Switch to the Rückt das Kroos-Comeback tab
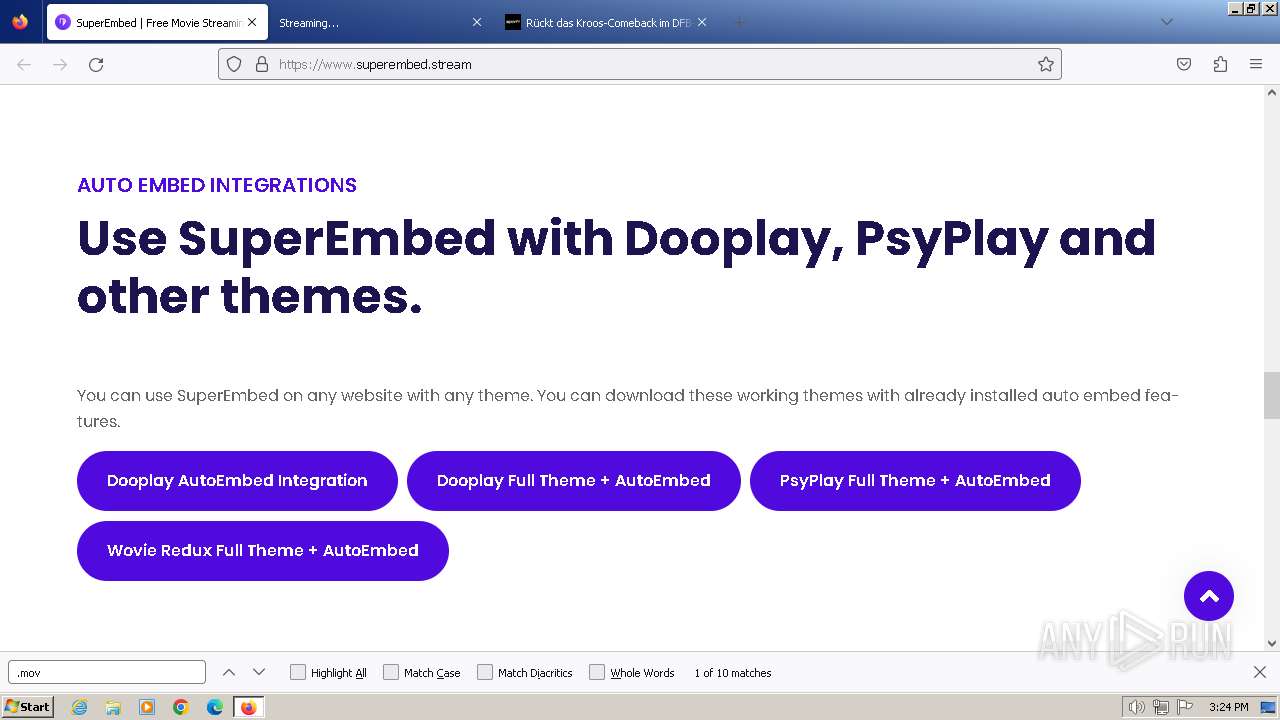Image resolution: width=1280 pixels, height=720 pixels. pyautogui.click(x=606, y=22)
